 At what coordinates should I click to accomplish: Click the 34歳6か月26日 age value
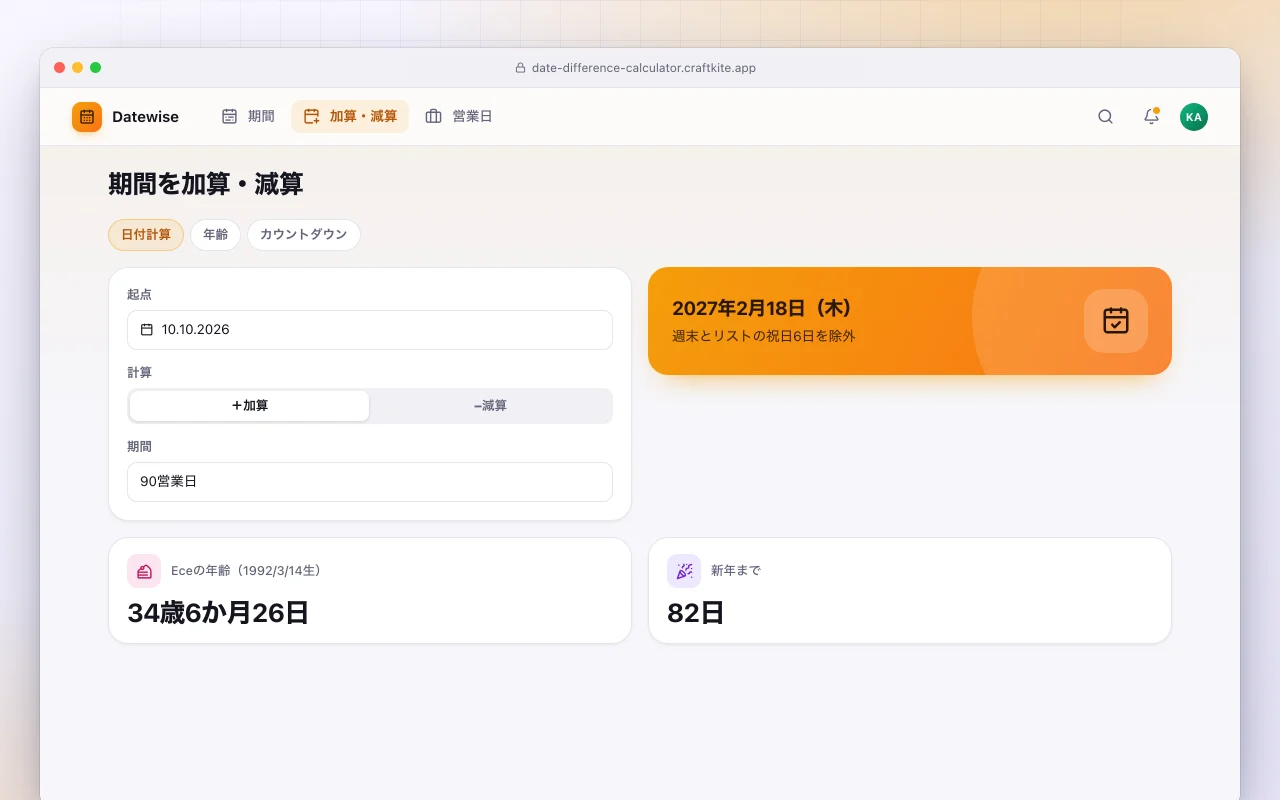click(218, 613)
